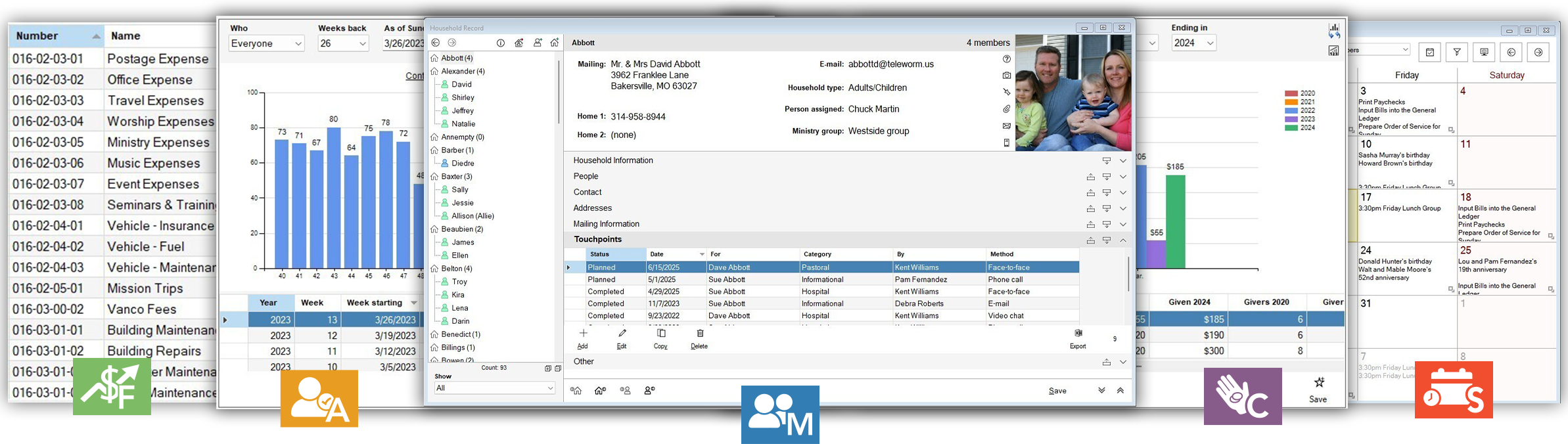The image size is (1568, 444).
Task: Click the back arrow in Household Record
Action: [x=436, y=43]
